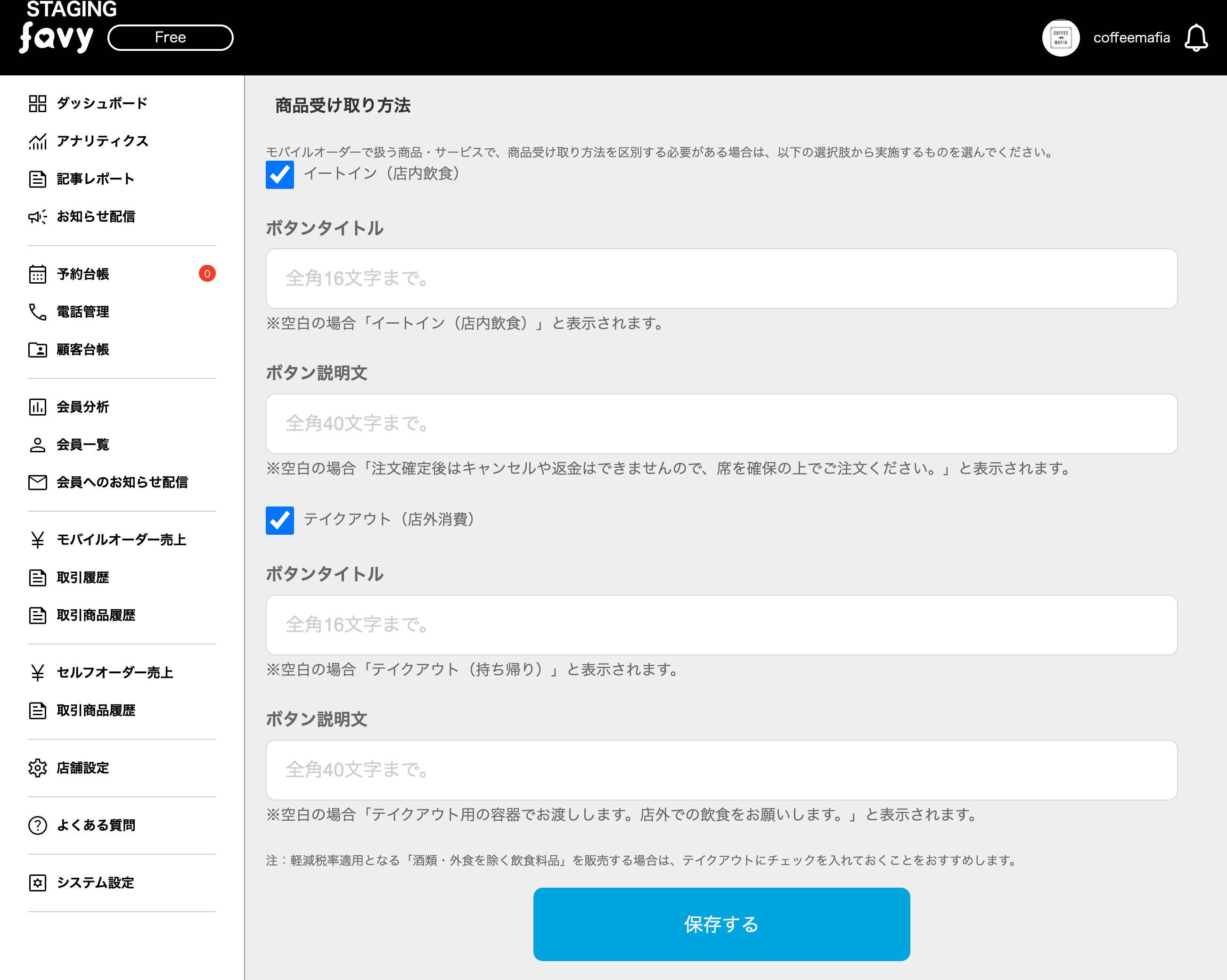Uncheck the テイクアウト（店外消費） checkbox
This screenshot has height=980, width=1227.
279,520
